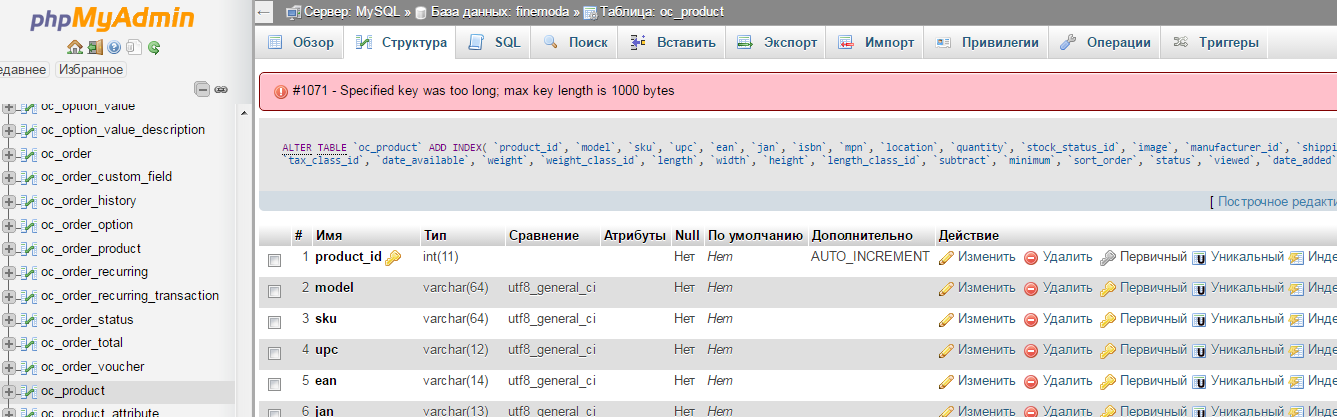Click table icon next to oc_product
The width and height of the screenshot is (1337, 417).
click(29, 391)
